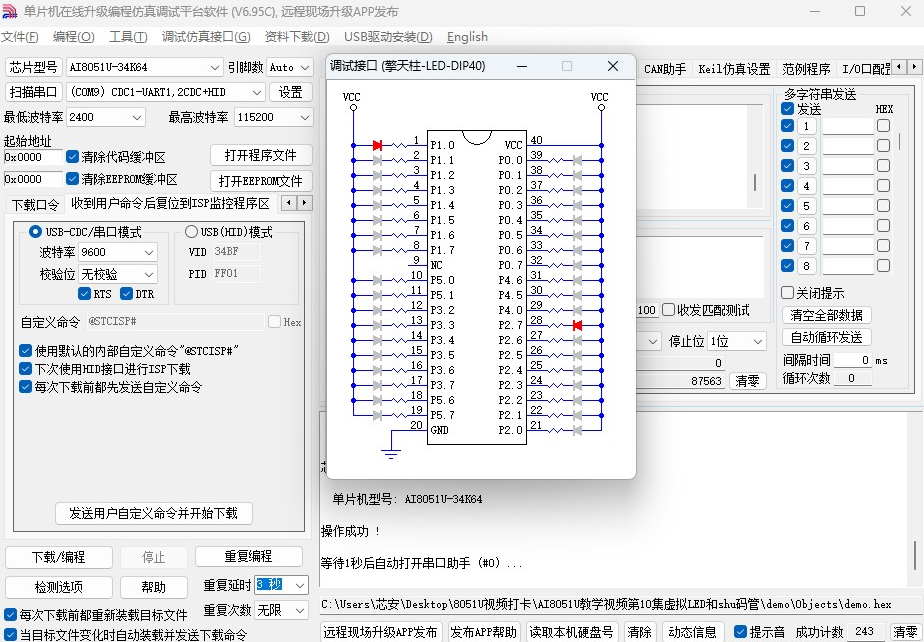Close the 调试接口 LED-DIP40 dialog
This screenshot has width=924, height=642.
[x=613, y=66]
